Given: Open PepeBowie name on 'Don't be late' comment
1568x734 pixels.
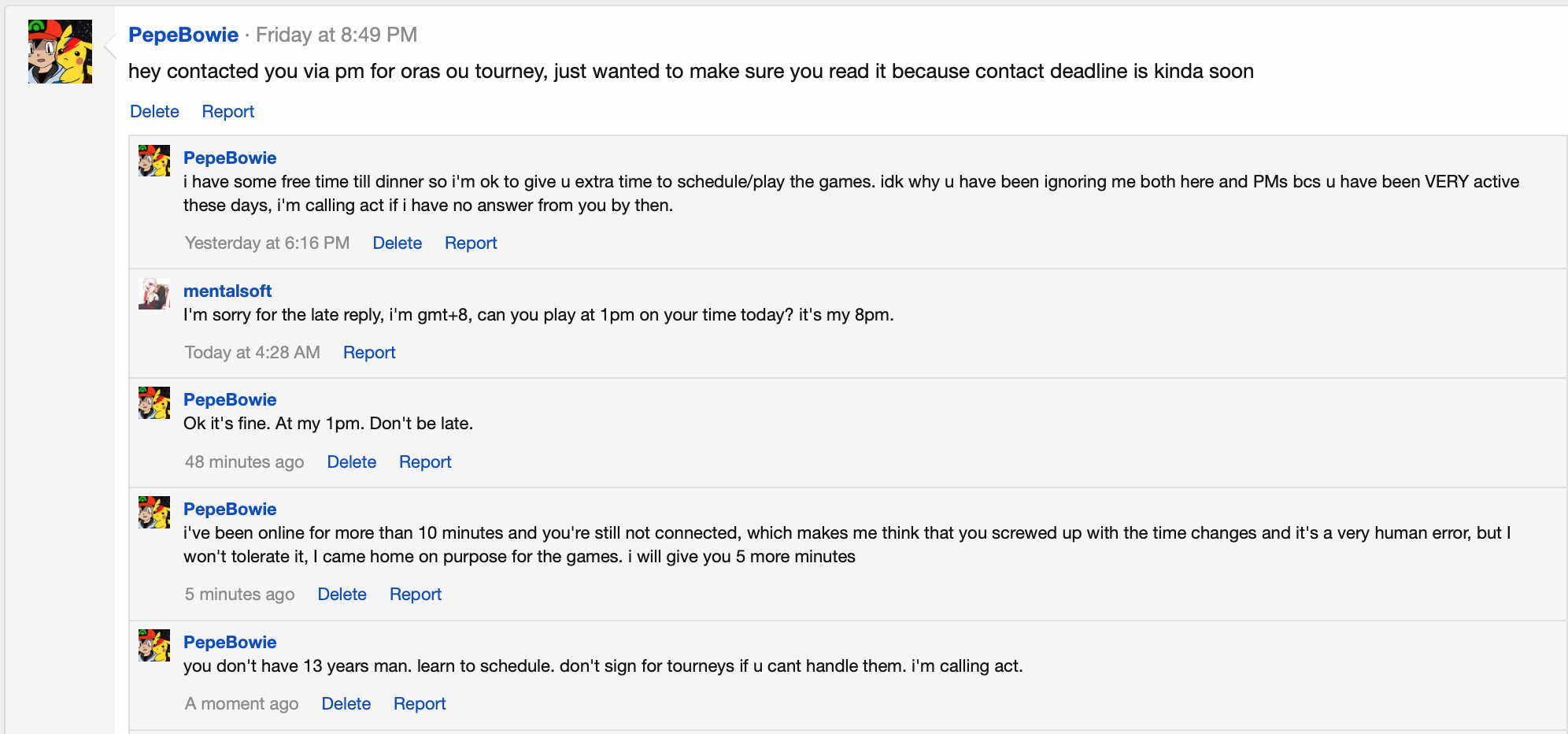Looking at the screenshot, I should click(x=230, y=399).
